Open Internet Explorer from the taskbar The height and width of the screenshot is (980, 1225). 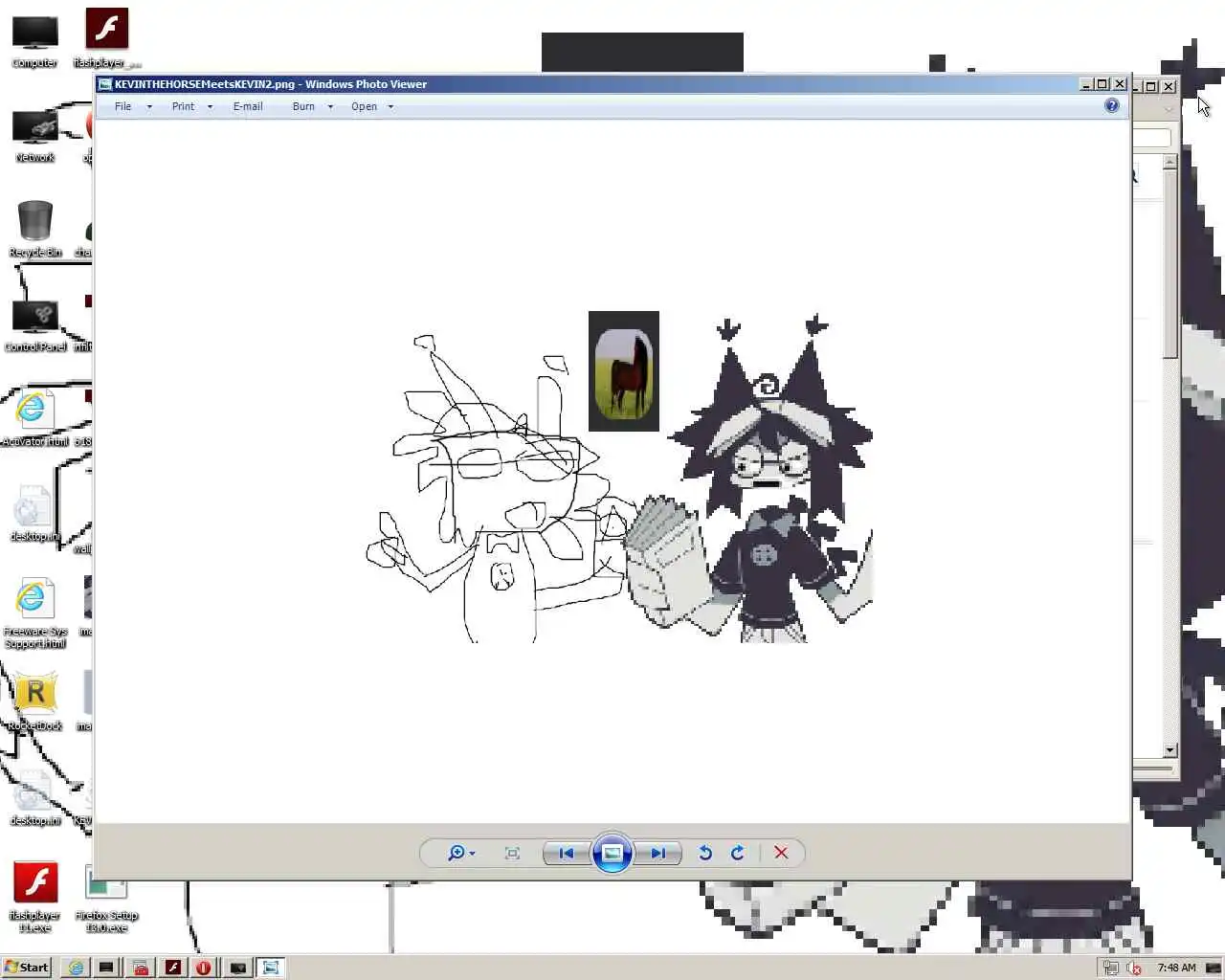[76, 968]
